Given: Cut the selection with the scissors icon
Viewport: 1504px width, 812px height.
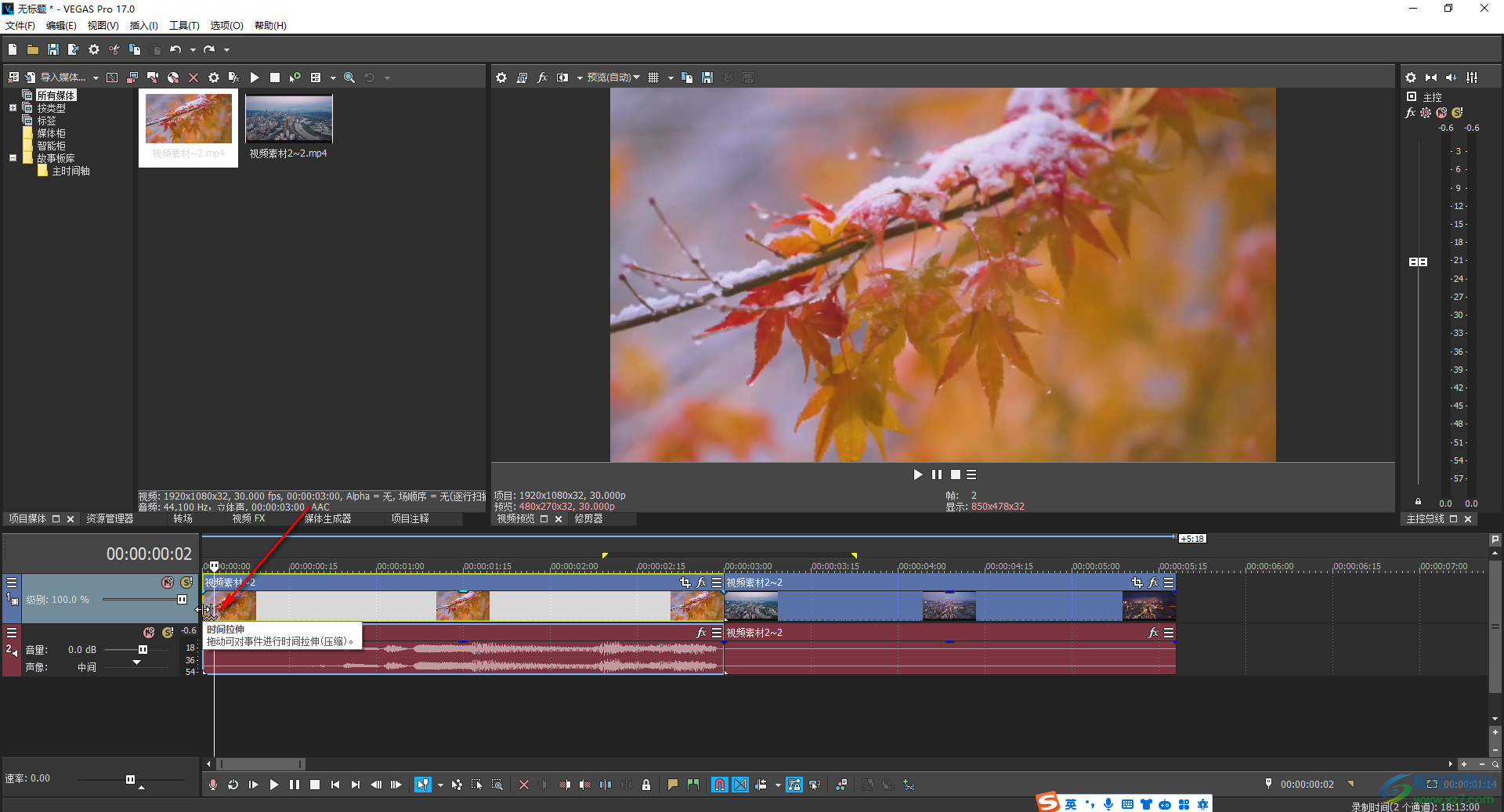Looking at the screenshot, I should pyautogui.click(x=114, y=49).
